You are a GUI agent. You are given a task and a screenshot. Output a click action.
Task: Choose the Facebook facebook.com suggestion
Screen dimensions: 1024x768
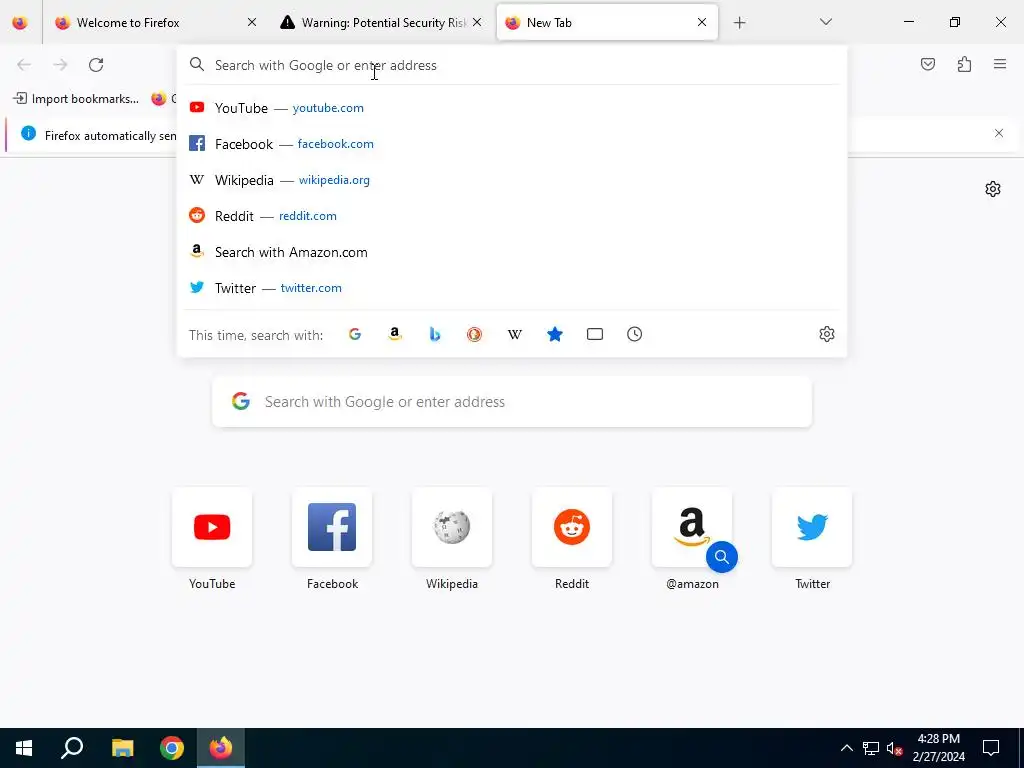[512, 144]
